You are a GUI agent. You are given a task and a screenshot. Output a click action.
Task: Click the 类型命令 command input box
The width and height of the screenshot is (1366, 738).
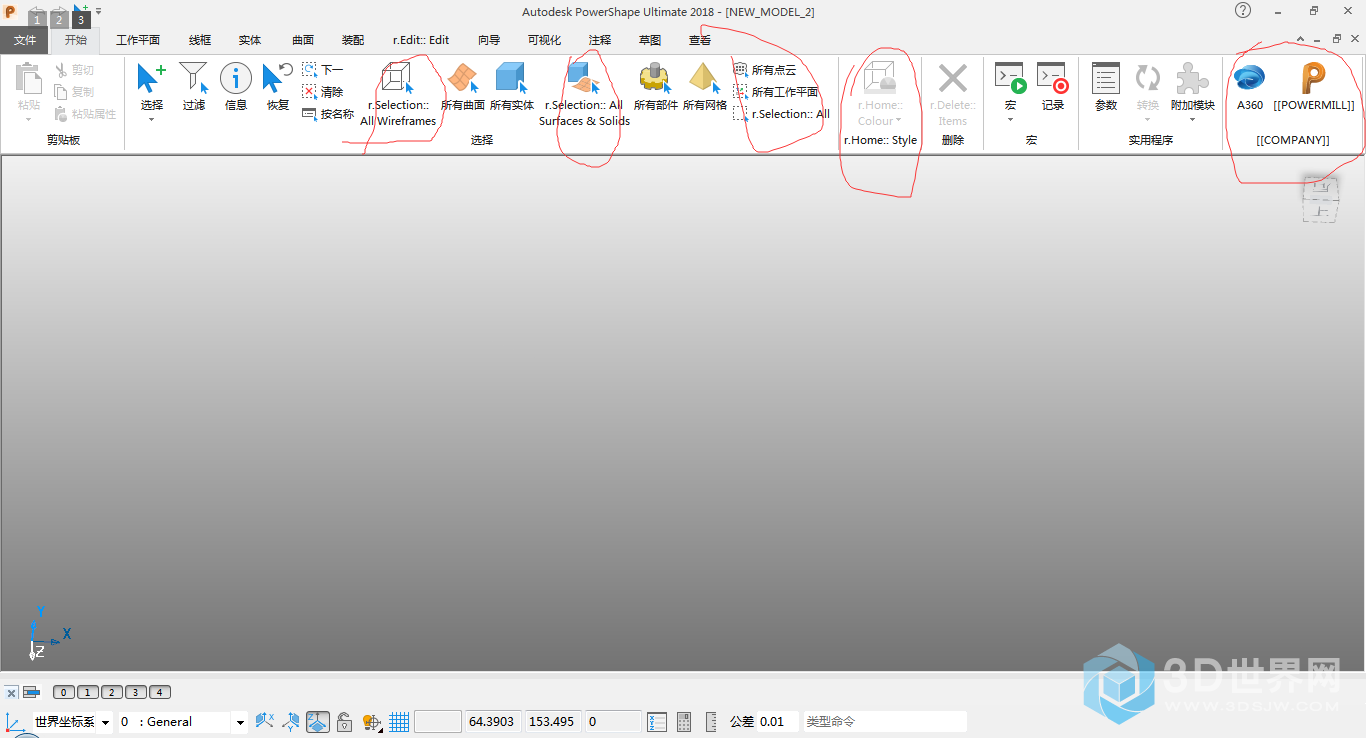click(x=885, y=722)
